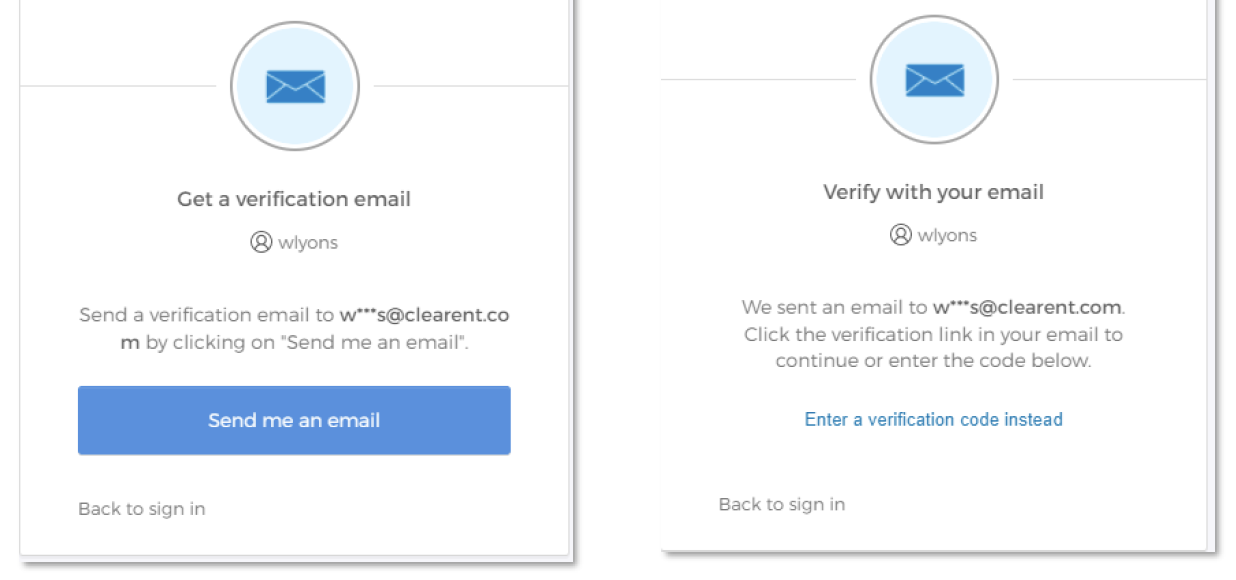The width and height of the screenshot is (1236, 580).
Task: Click the circular border around the left envelope
Action: [x=295, y=24]
